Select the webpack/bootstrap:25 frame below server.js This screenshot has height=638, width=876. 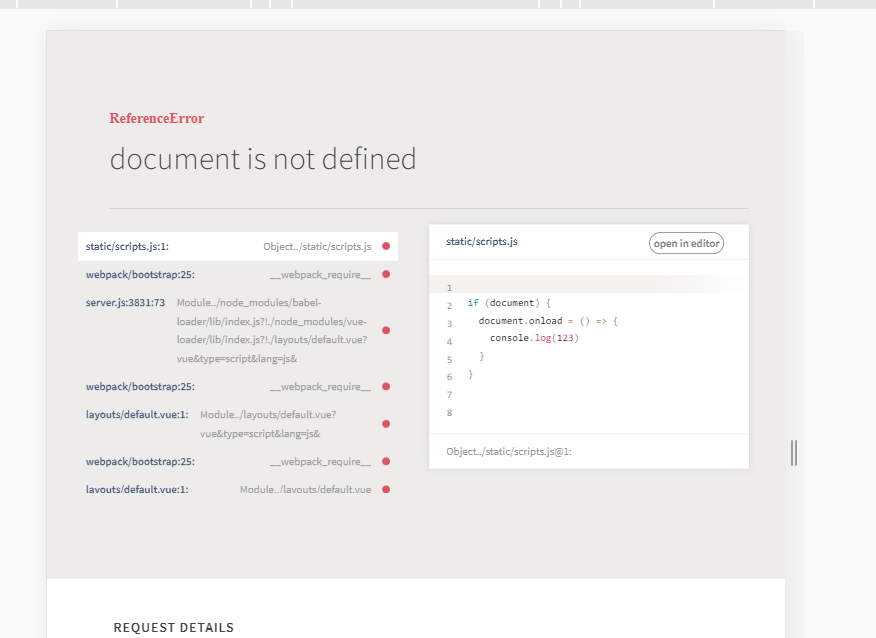click(x=238, y=387)
